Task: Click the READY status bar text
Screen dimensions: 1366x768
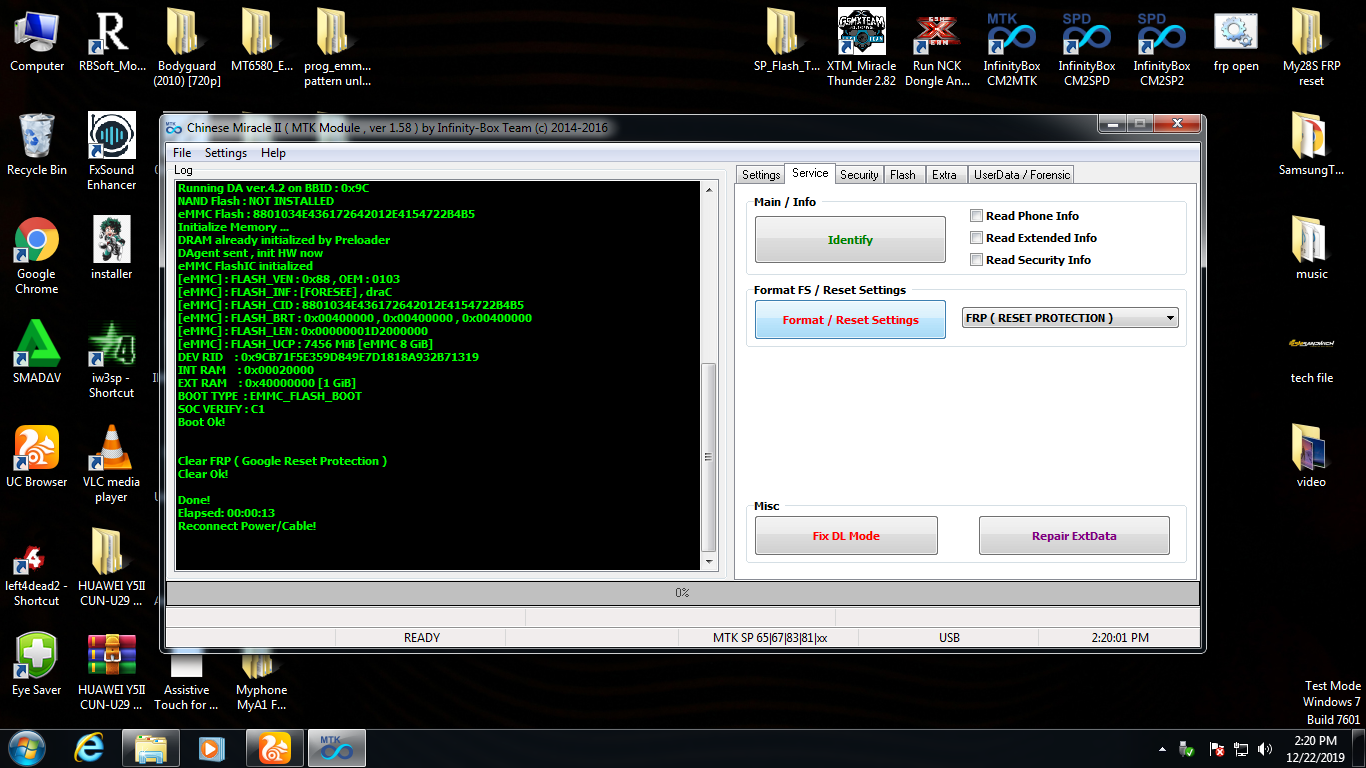Action: click(x=422, y=638)
